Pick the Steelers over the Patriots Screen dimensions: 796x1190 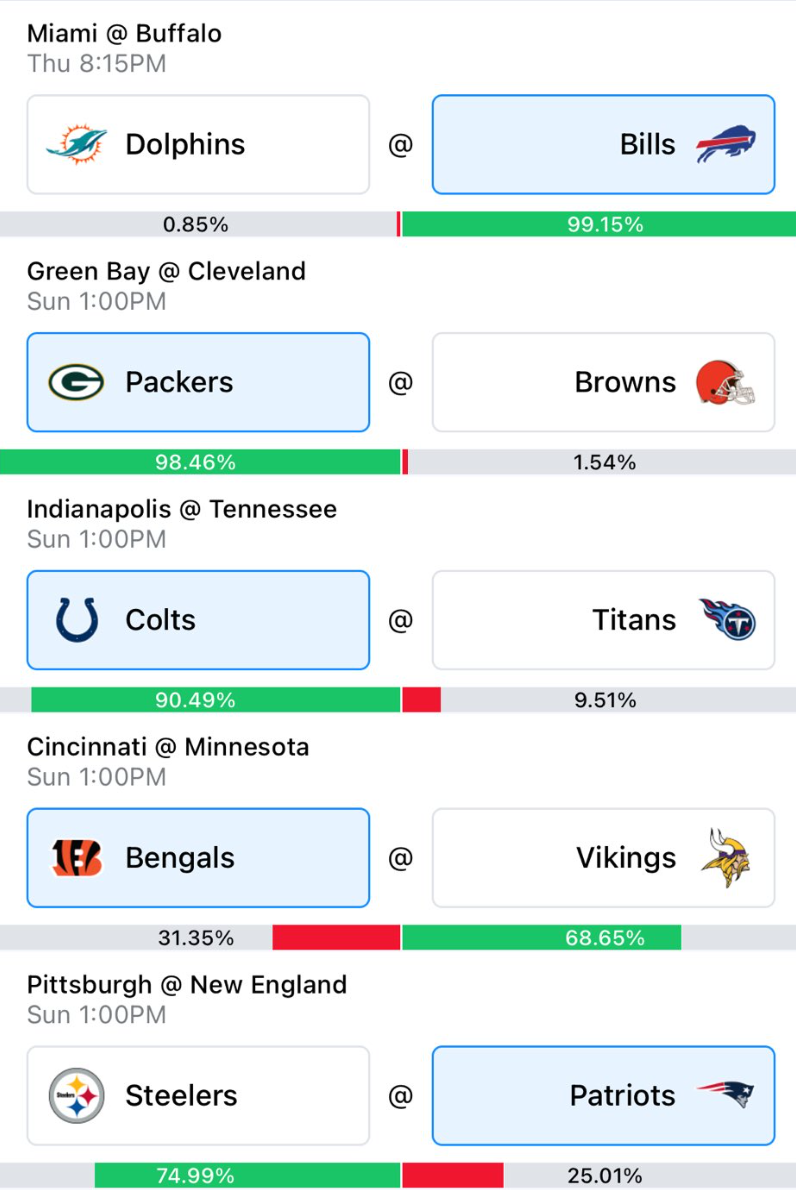[198, 1096]
